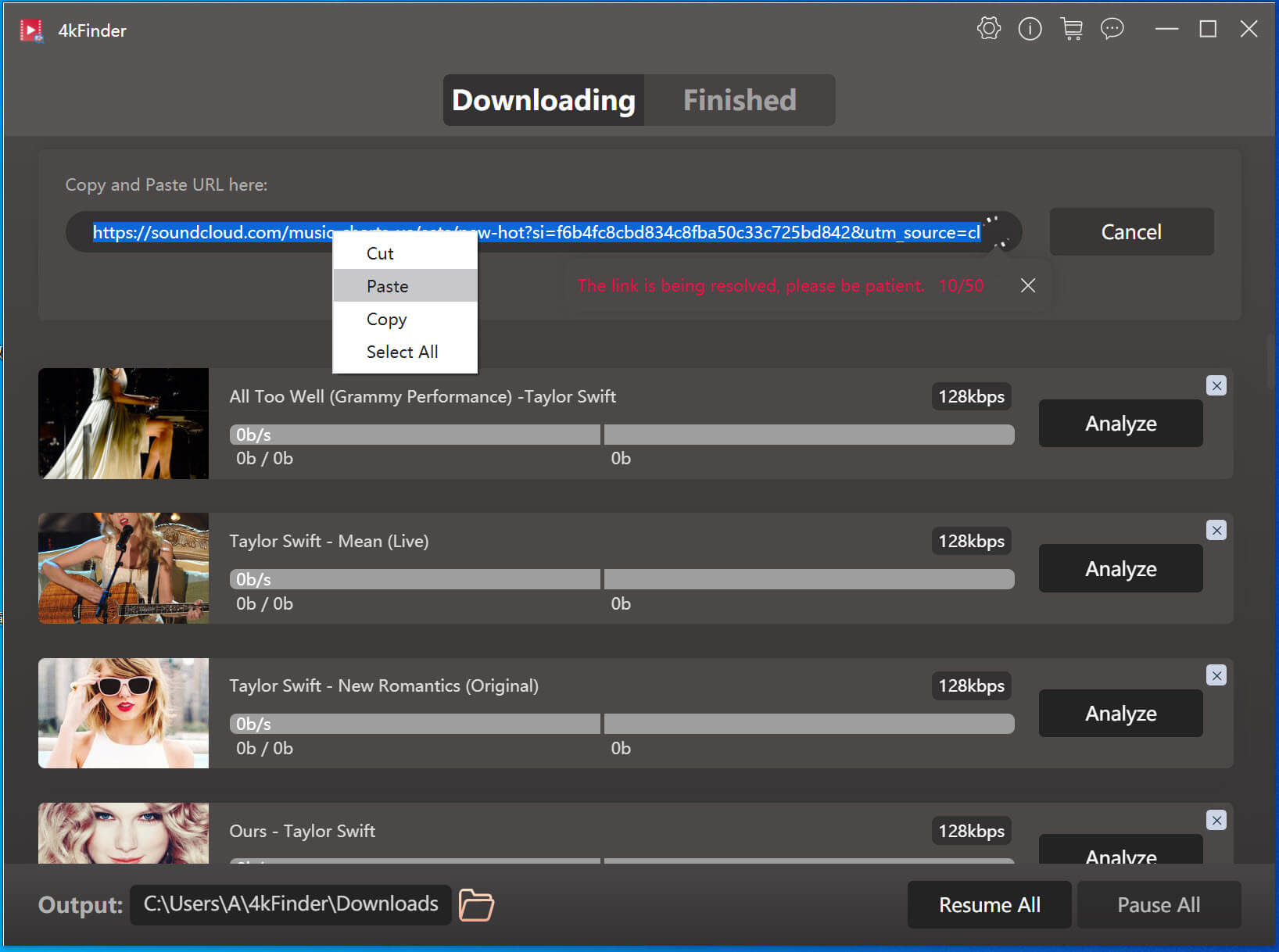The height and width of the screenshot is (952, 1279).
Task: Choose Paste from the context menu
Action: click(x=388, y=286)
